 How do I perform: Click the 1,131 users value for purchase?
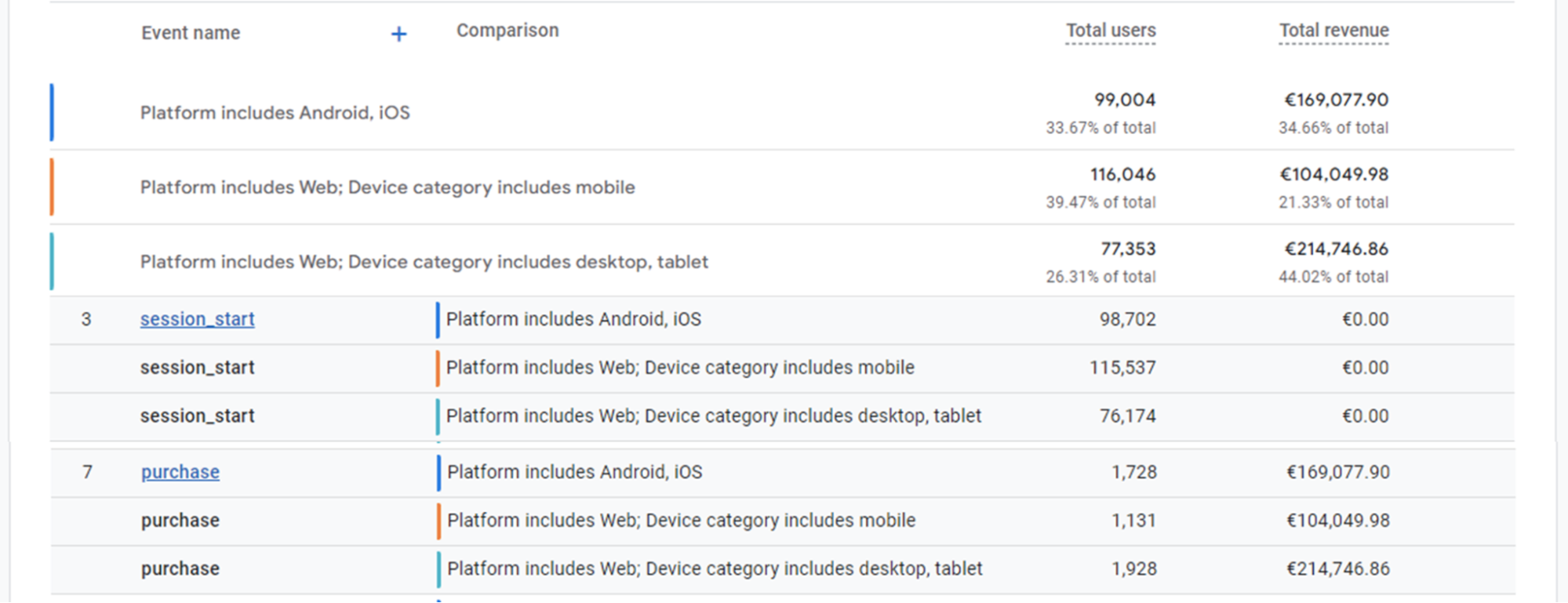tap(1133, 521)
